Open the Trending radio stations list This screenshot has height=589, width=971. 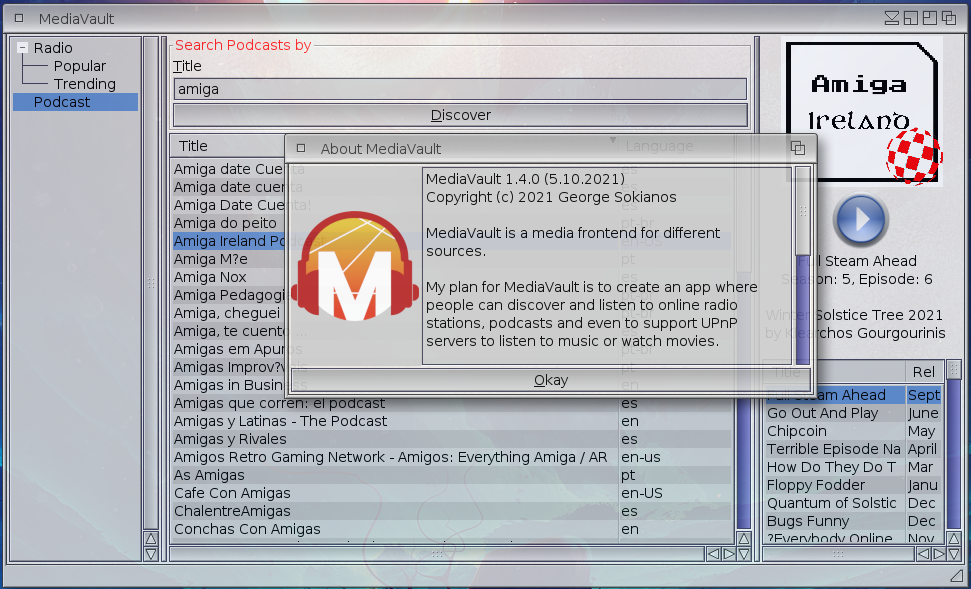tap(84, 84)
